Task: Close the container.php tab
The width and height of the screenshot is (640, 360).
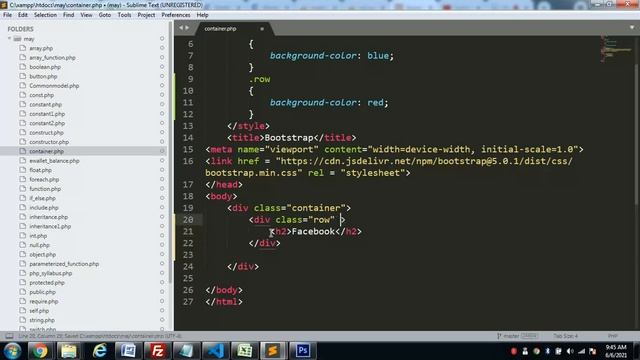Action: click(262, 29)
